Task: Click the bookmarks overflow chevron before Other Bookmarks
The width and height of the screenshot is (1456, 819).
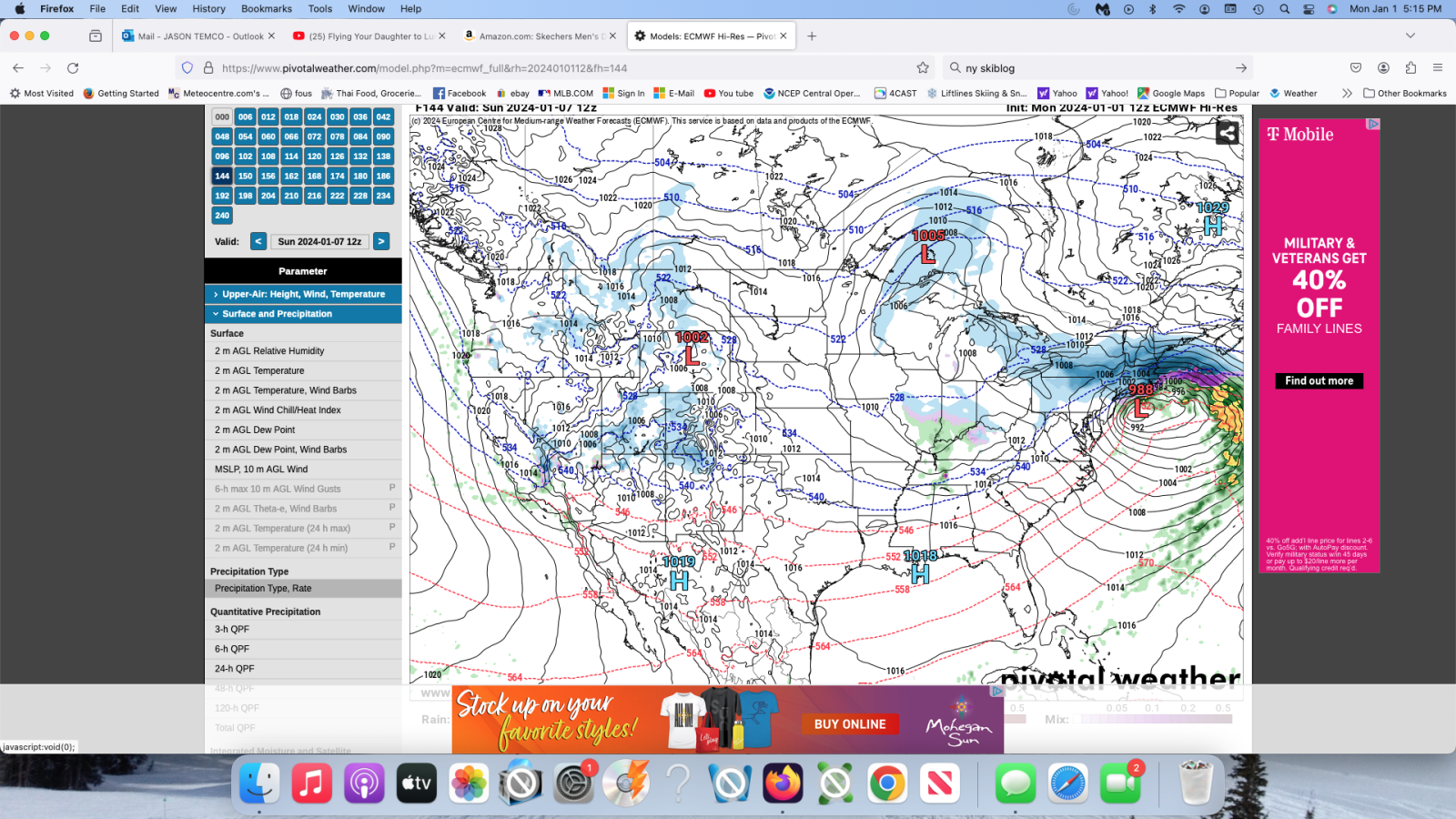Action: click(1347, 93)
